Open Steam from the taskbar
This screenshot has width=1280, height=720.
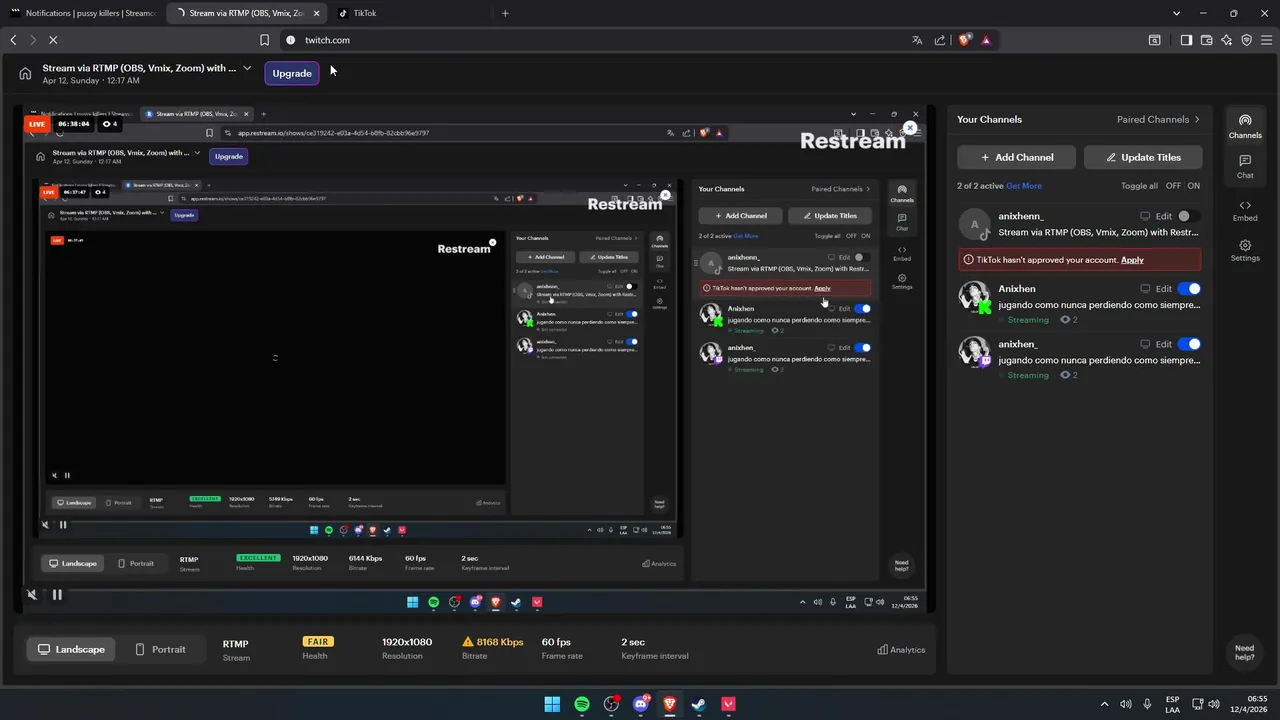point(699,704)
